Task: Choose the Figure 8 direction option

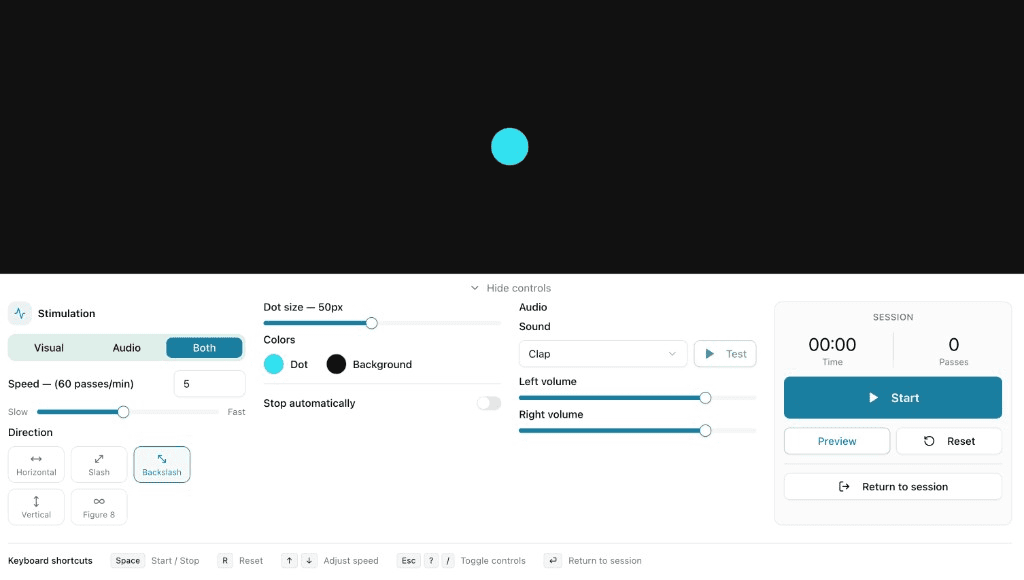Action: point(99,507)
